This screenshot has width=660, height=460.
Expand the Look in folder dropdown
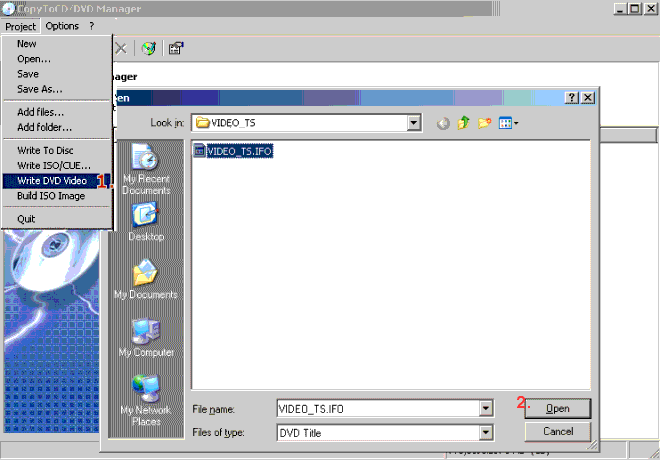pyautogui.click(x=414, y=123)
